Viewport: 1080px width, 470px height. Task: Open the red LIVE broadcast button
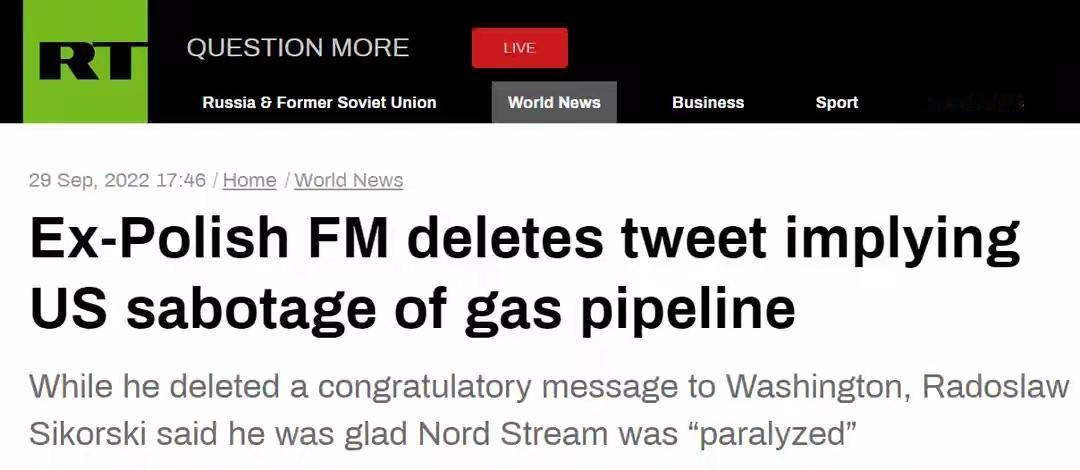pos(519,48)
